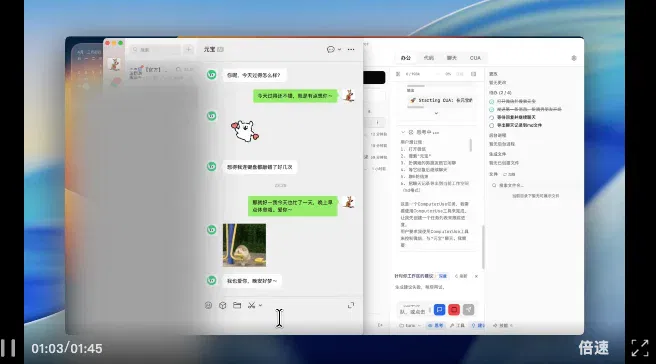Click the card icon next to 元宝 title

pyautogui.click(x=220, y=49)
